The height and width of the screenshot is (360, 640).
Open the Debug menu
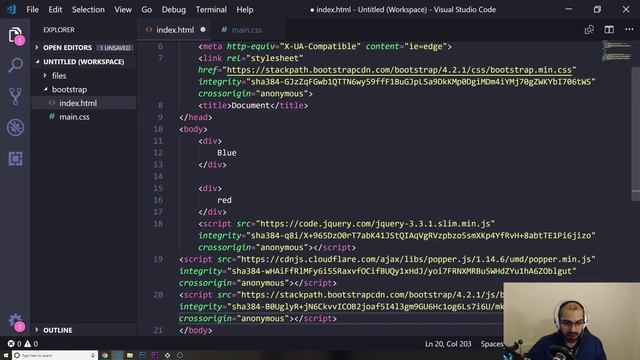tap(173, 9)
